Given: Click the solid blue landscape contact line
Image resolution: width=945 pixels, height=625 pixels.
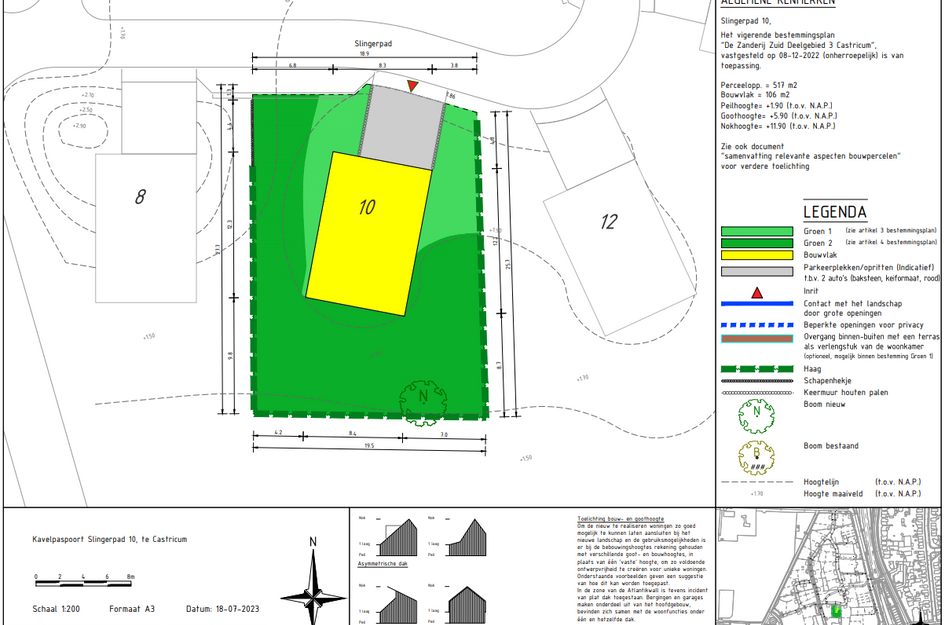Looking at the screenshot, I should click(757, 304).
